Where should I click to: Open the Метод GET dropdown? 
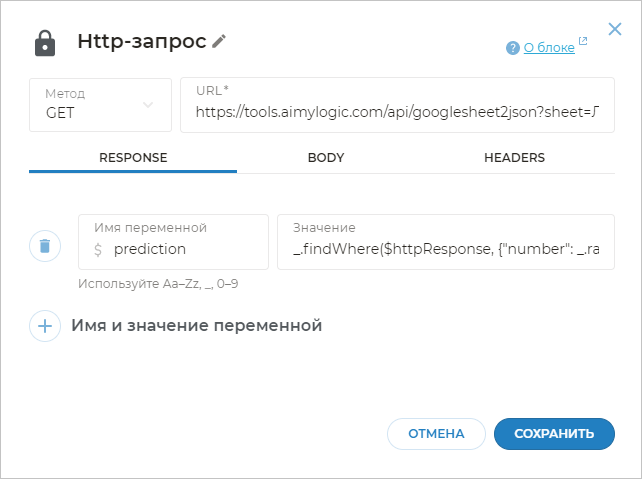pos(100,105)
